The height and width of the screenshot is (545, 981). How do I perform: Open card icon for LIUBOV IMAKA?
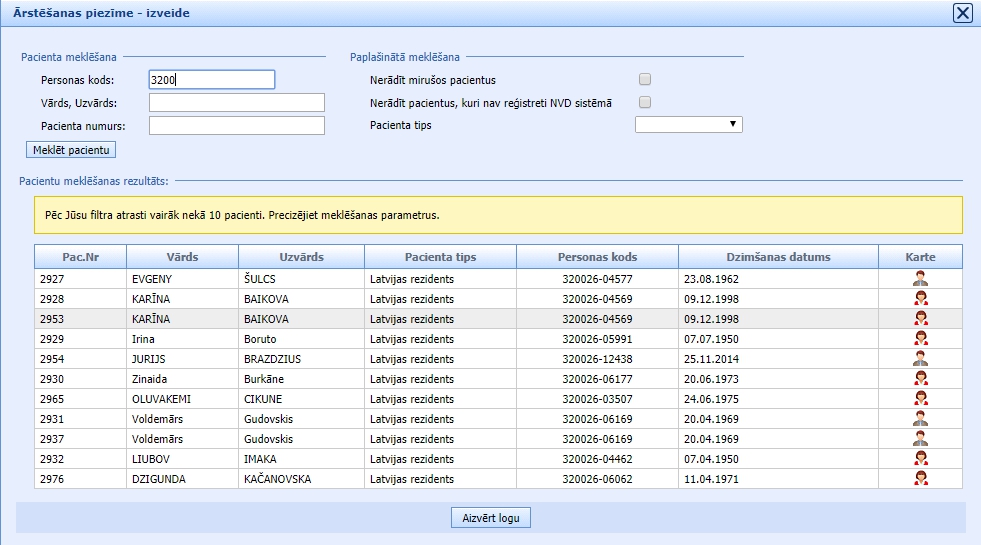coord(920,459)
